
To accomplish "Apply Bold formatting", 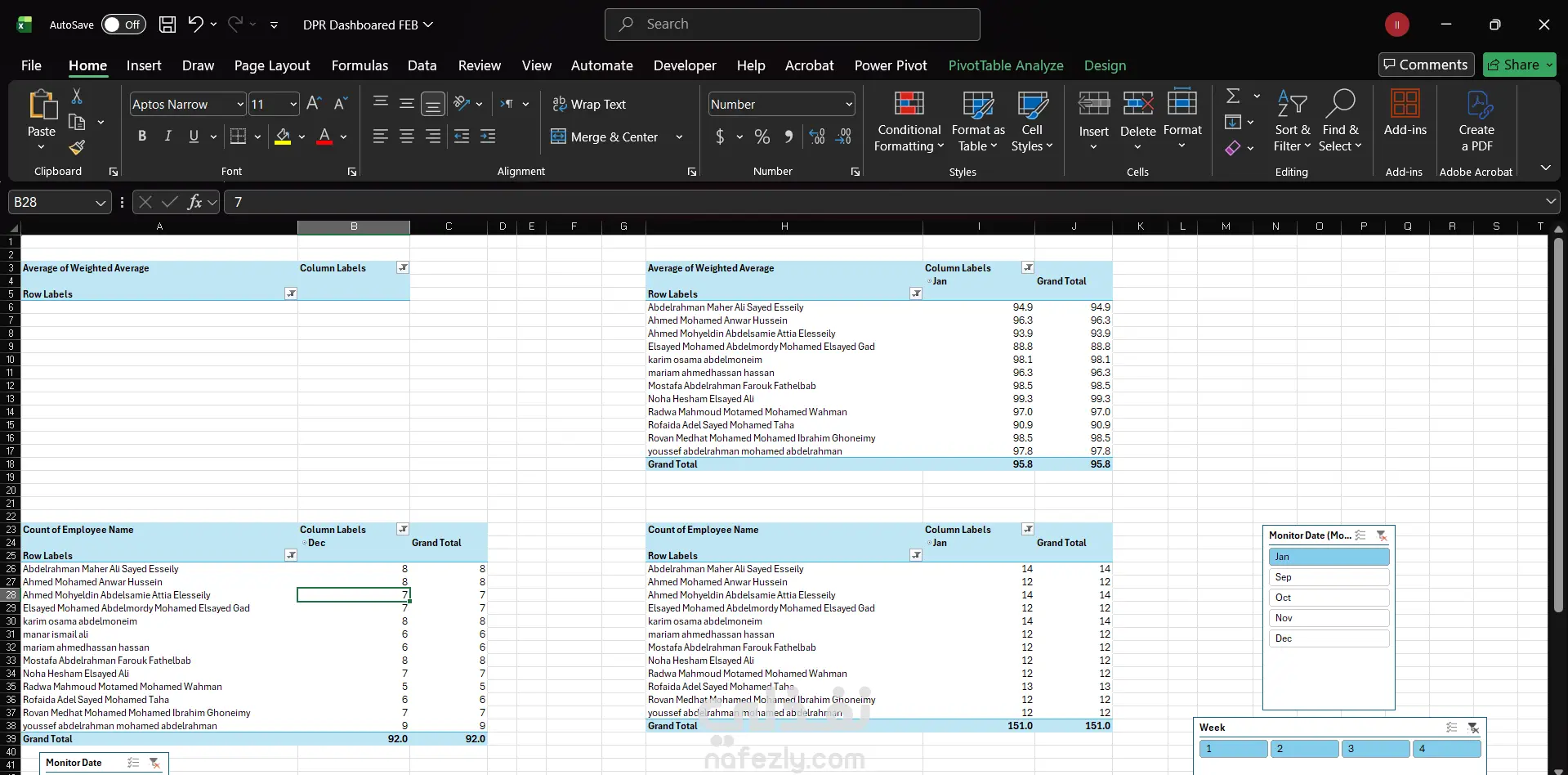I will point(142,137).
